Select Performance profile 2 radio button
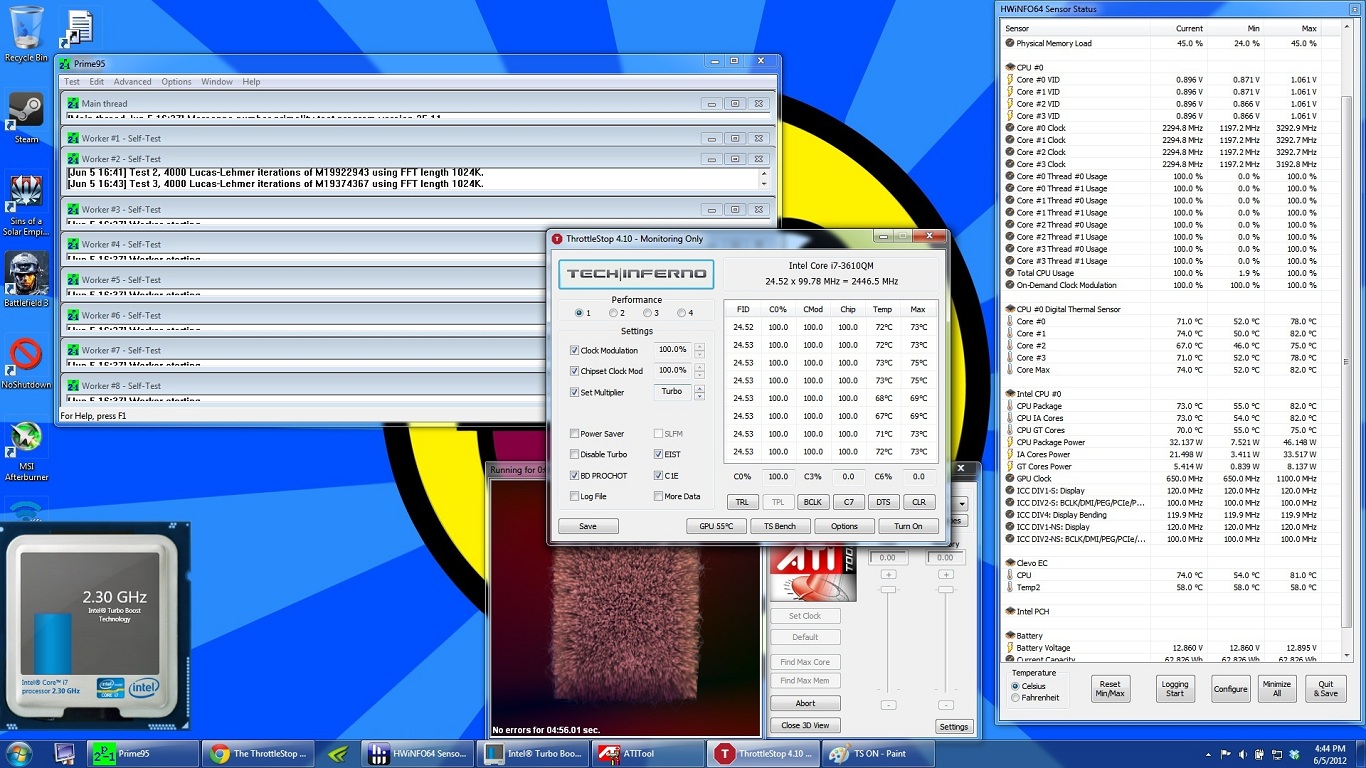1366x768 pixels. (614, 313)
